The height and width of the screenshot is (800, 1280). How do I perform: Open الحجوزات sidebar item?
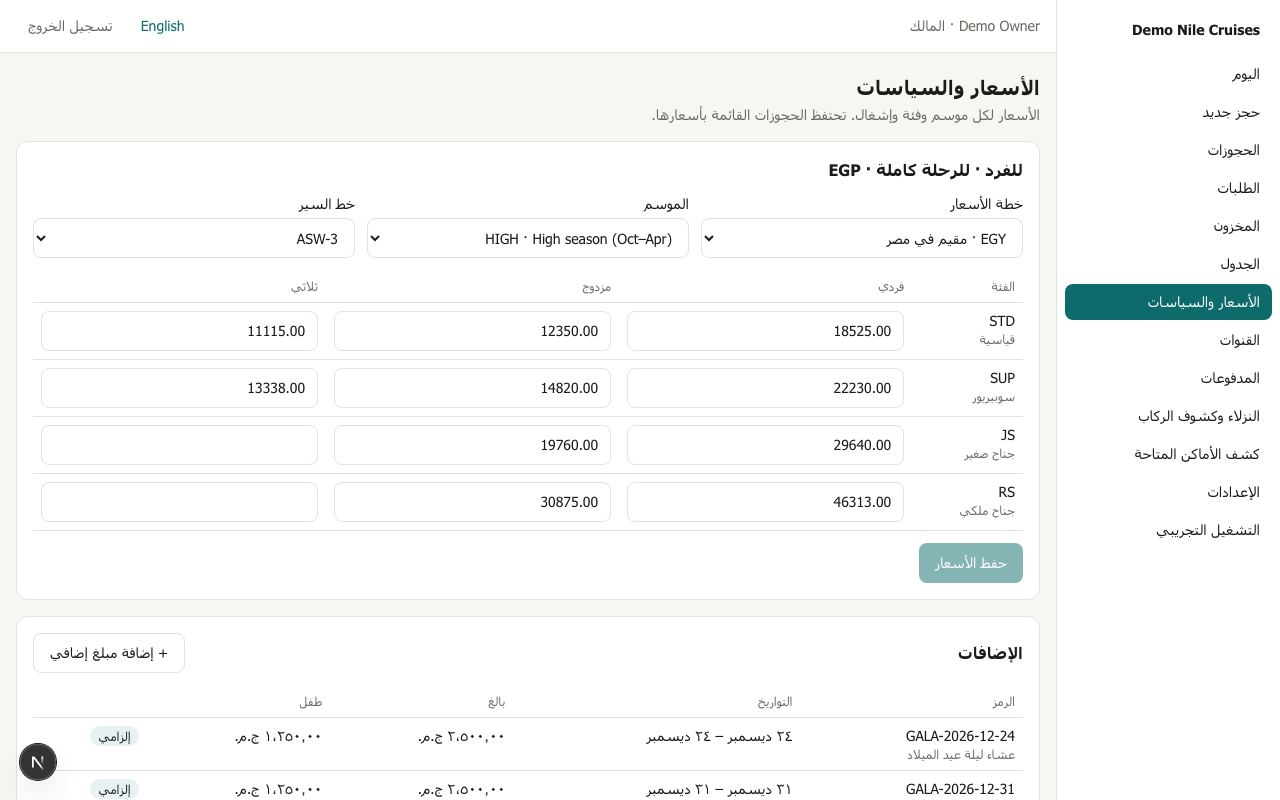1168,150
